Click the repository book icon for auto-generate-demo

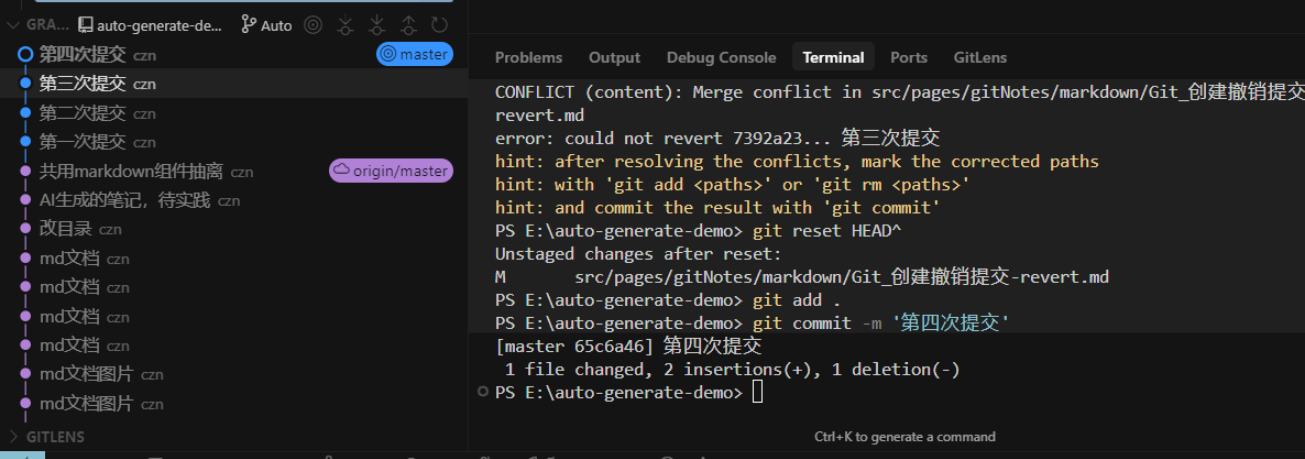click(85, 25)
